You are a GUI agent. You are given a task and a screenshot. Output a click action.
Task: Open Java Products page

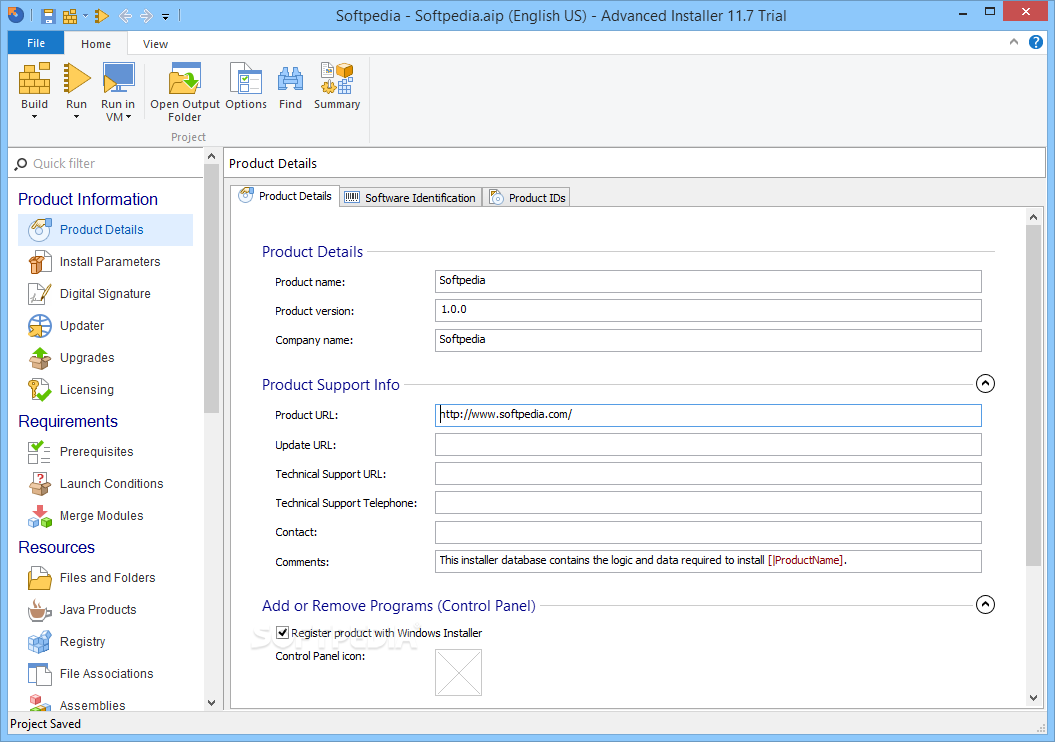(106, 609)
